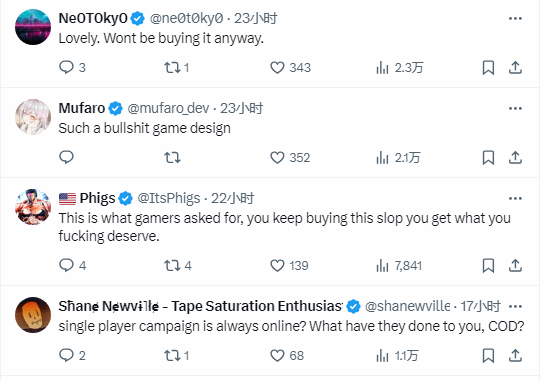Viewport: 542px width, 381px height.
Task: Click Shane Newville display name
Action: tap(200, 306)
